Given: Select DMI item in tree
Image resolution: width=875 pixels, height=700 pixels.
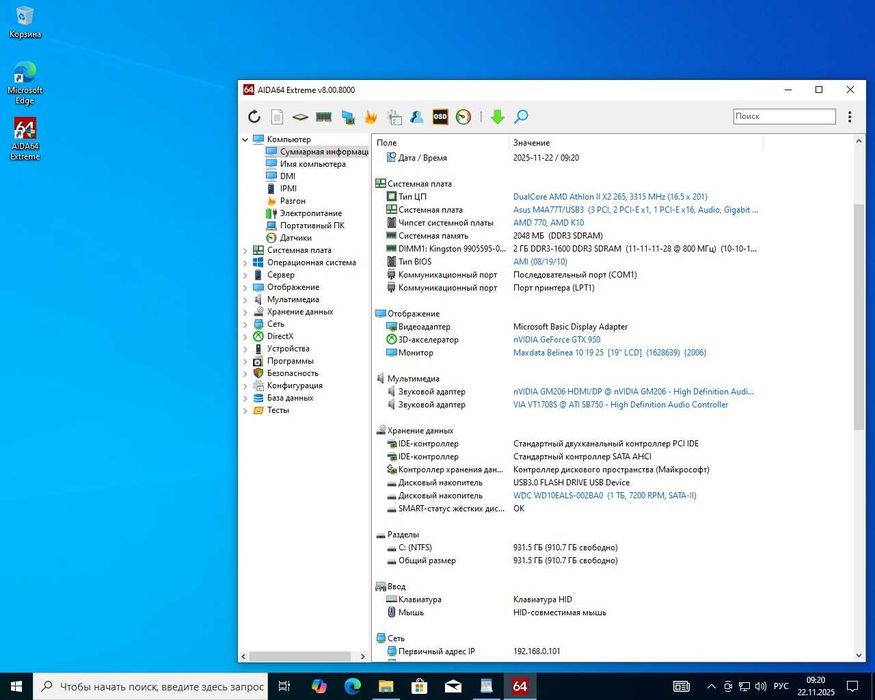Looking at the screenshot, I should [x=281, y=176].
